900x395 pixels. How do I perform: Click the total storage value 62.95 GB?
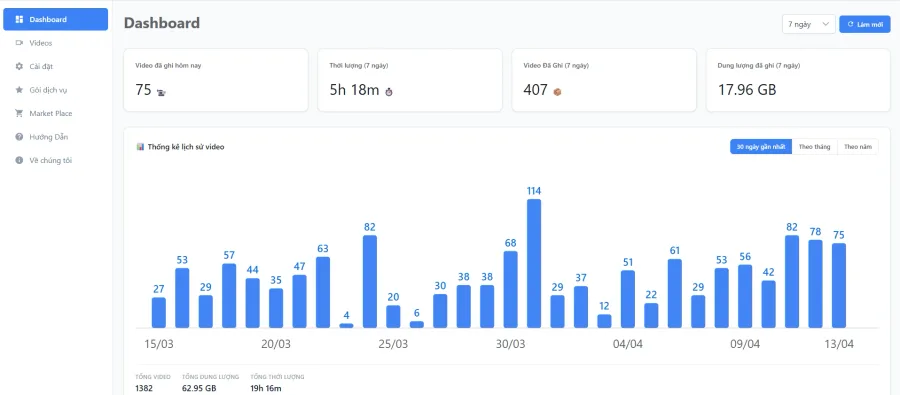pos(199,389)
